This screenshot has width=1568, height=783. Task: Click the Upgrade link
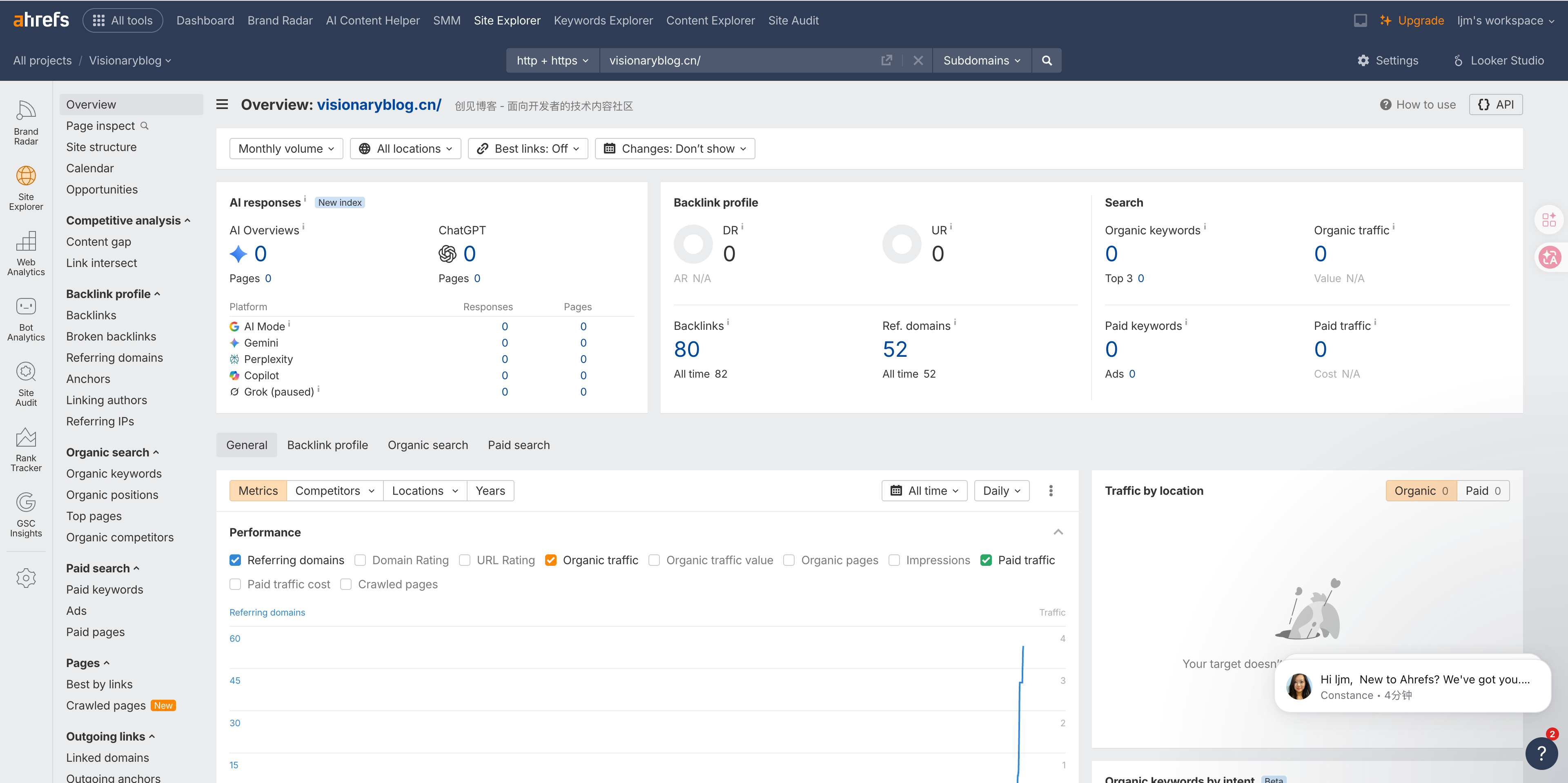point(1412,20)
